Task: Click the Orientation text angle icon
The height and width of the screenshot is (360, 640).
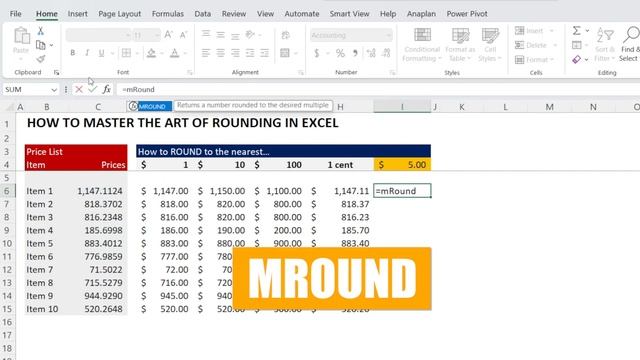Action: 250,35
